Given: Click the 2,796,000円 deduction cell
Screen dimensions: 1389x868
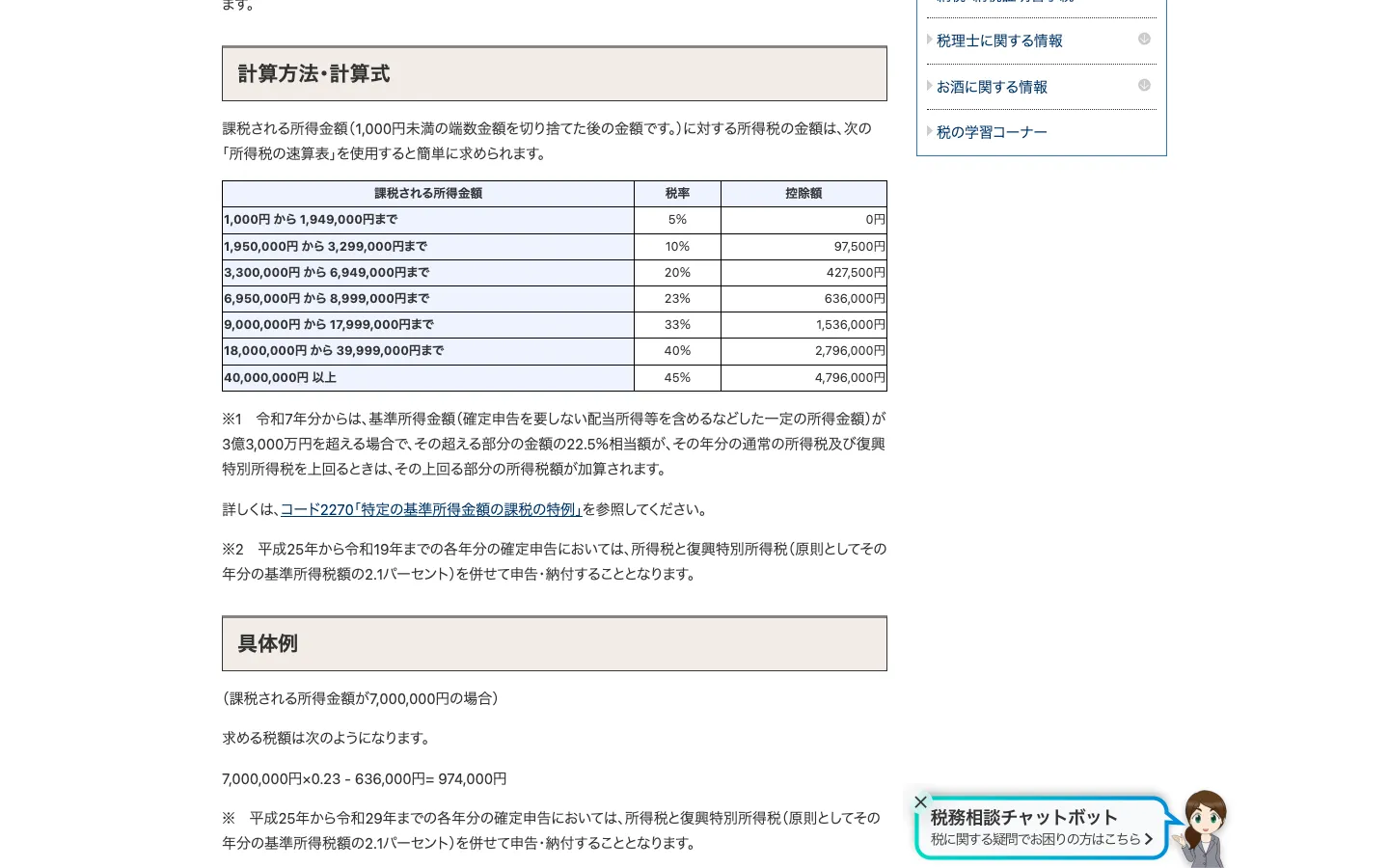Looking at the screenshot, I should [x=803, y=351].
